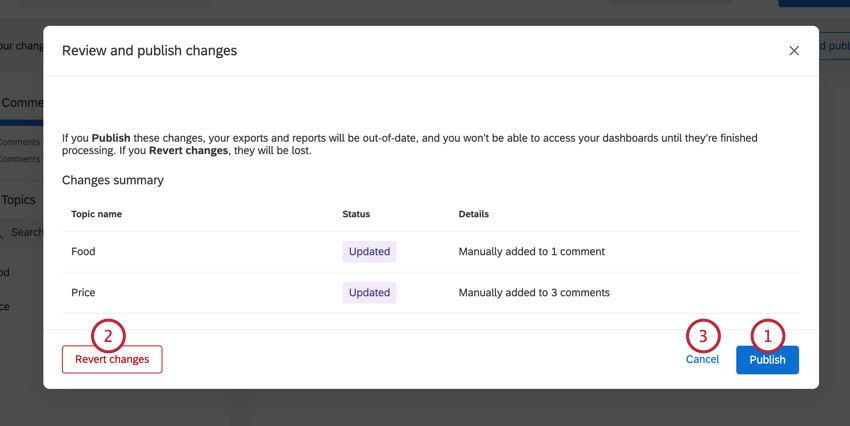
Task: Click the blue Publish button
Action: click(767, 360)
